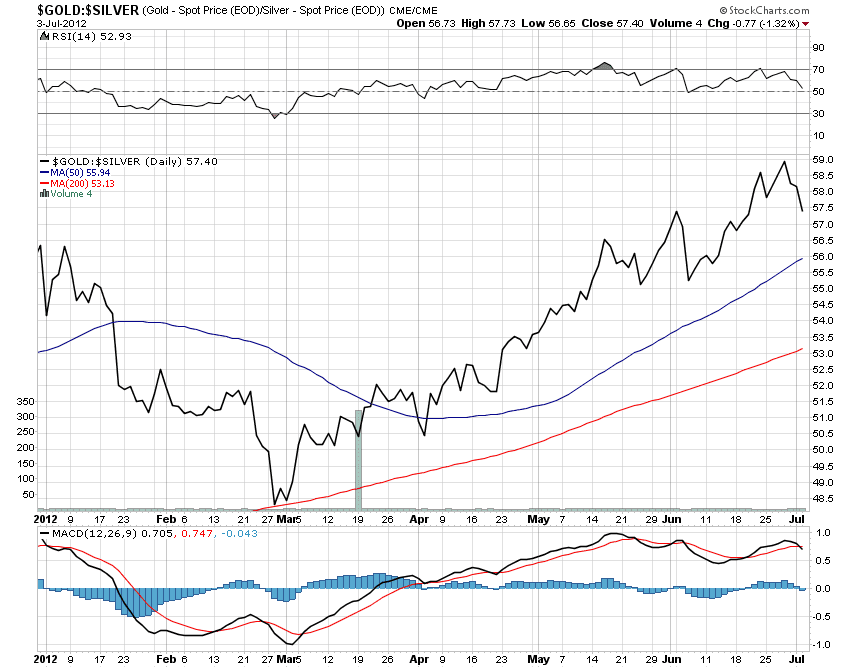The image size is (850, 668).
Task: Click the 56.0 price axis label
Action: tap(822, 256)
